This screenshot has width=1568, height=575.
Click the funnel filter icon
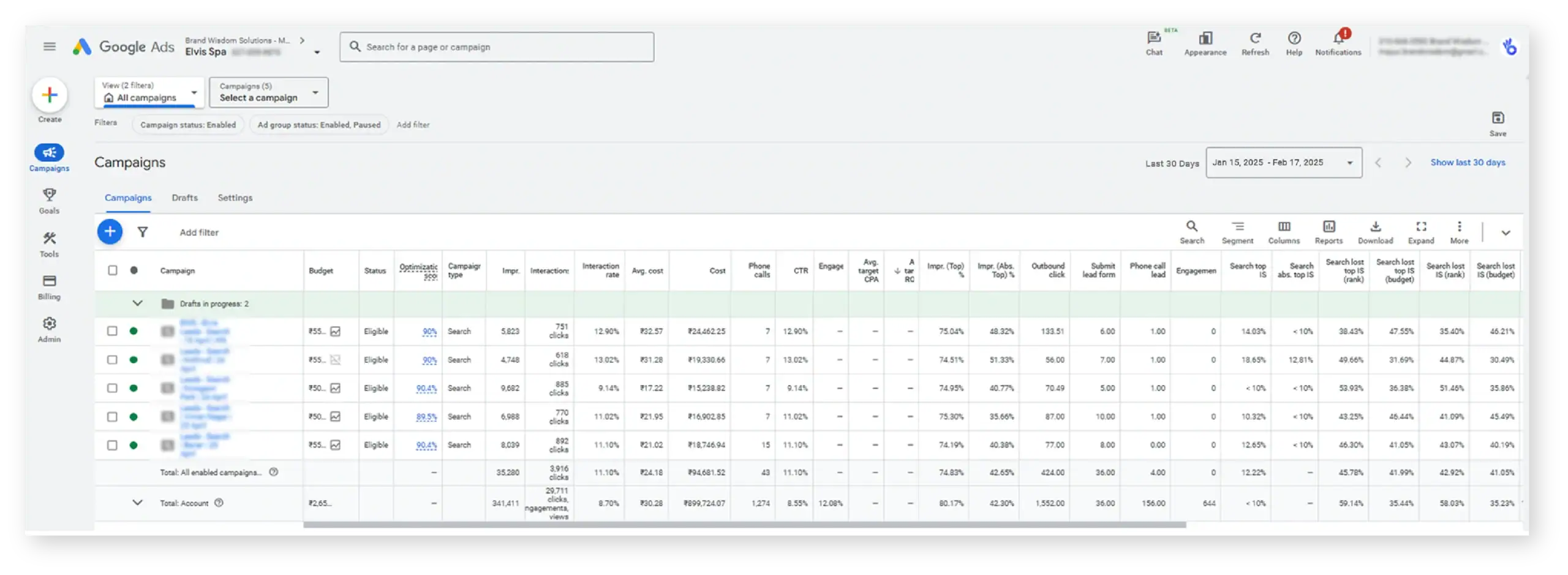(143, 232)
